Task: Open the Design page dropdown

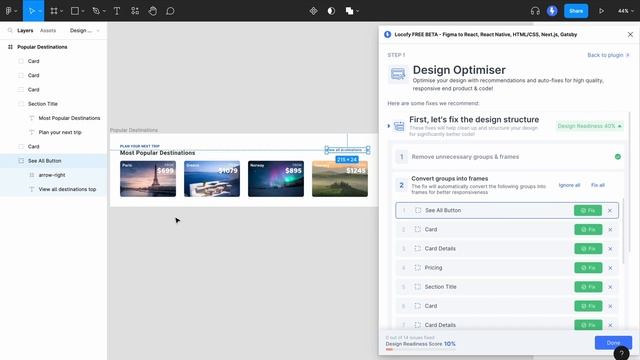Action: click(84, 31)
